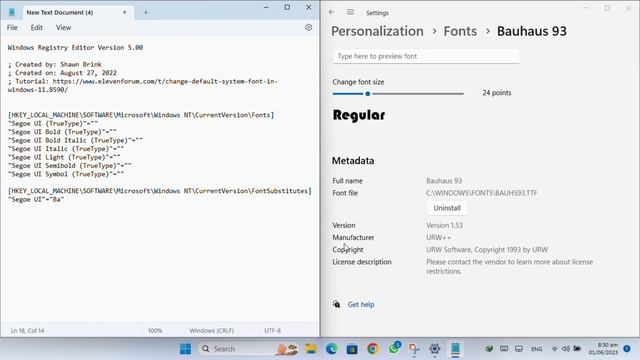Click Ln 18, Col 14 position indicator
The image size is (640, 360).
tap(27, 331)
